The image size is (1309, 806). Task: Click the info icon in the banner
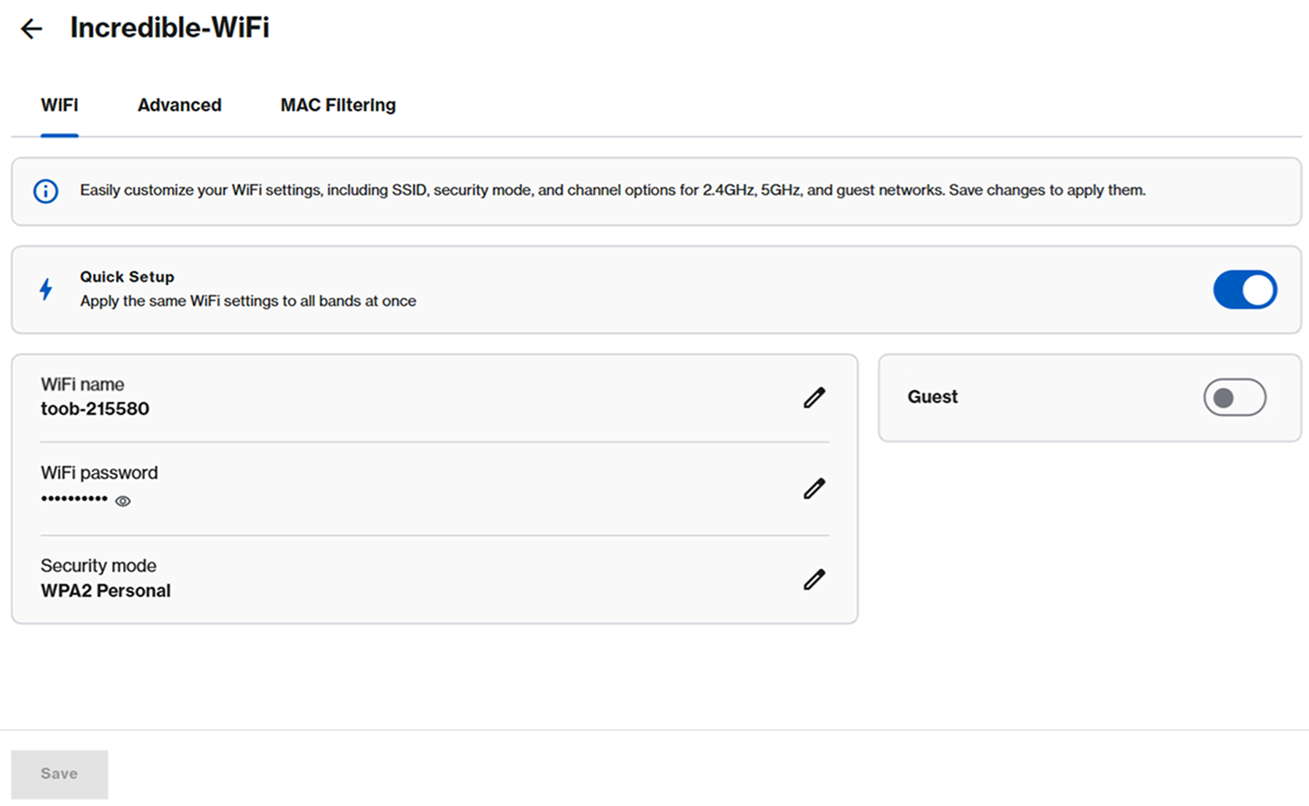(44, 191)
